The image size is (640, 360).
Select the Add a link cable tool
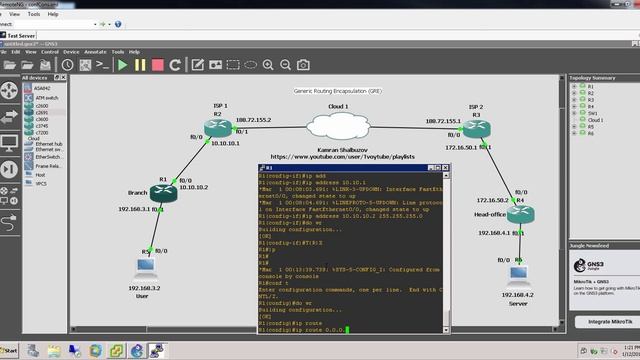tap(9, 223)
